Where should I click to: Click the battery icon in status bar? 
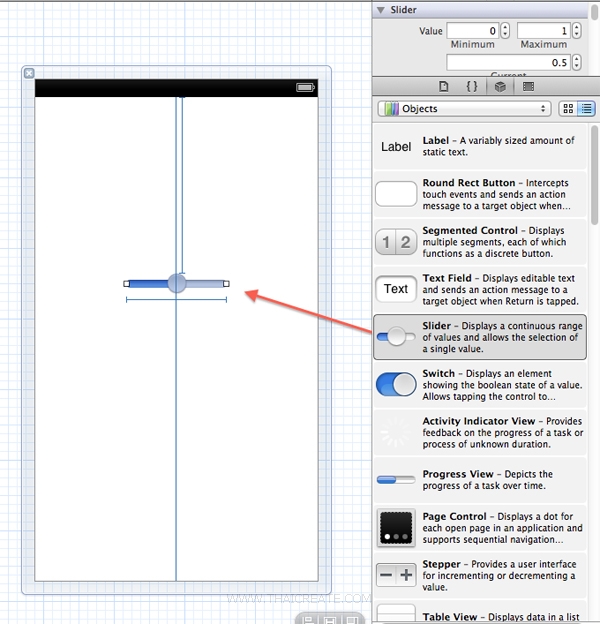coord(305,87)
